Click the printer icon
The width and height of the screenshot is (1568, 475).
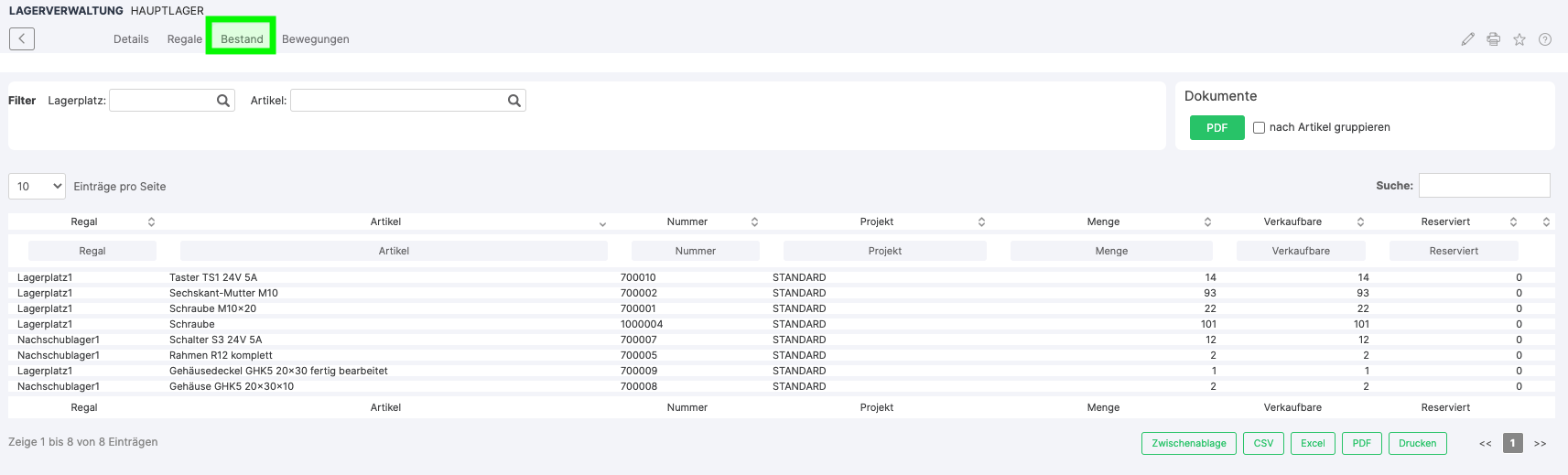[x=1493, y=39]
